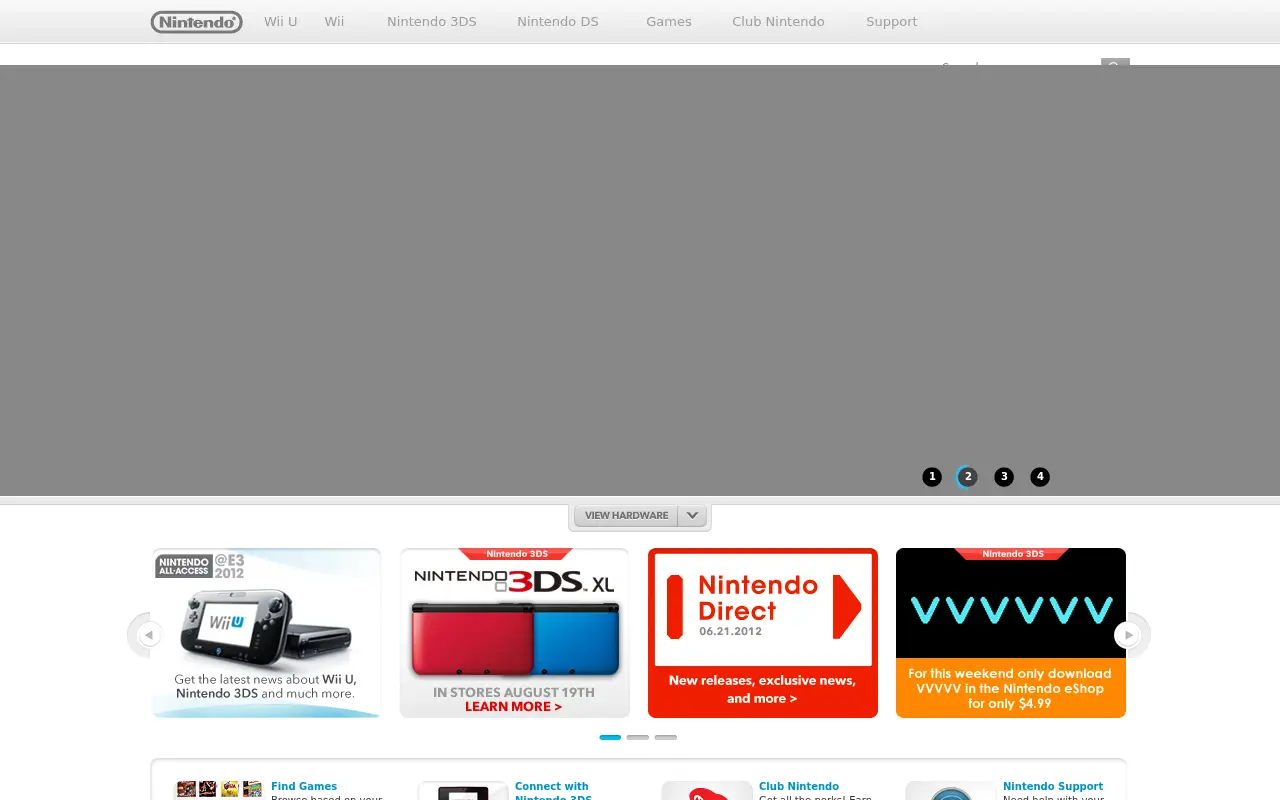Show second carousel page indicator
Viewport: 1280px width, 800px height.
[638, 737]
